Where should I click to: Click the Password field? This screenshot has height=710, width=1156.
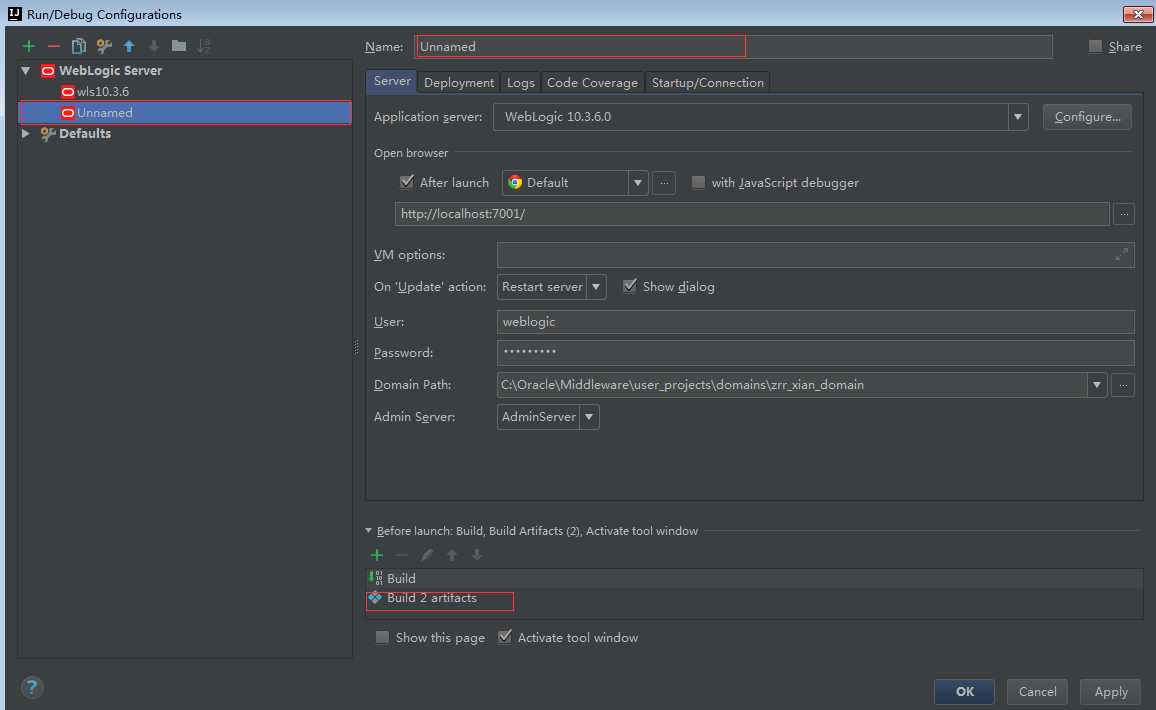[815, 352]
